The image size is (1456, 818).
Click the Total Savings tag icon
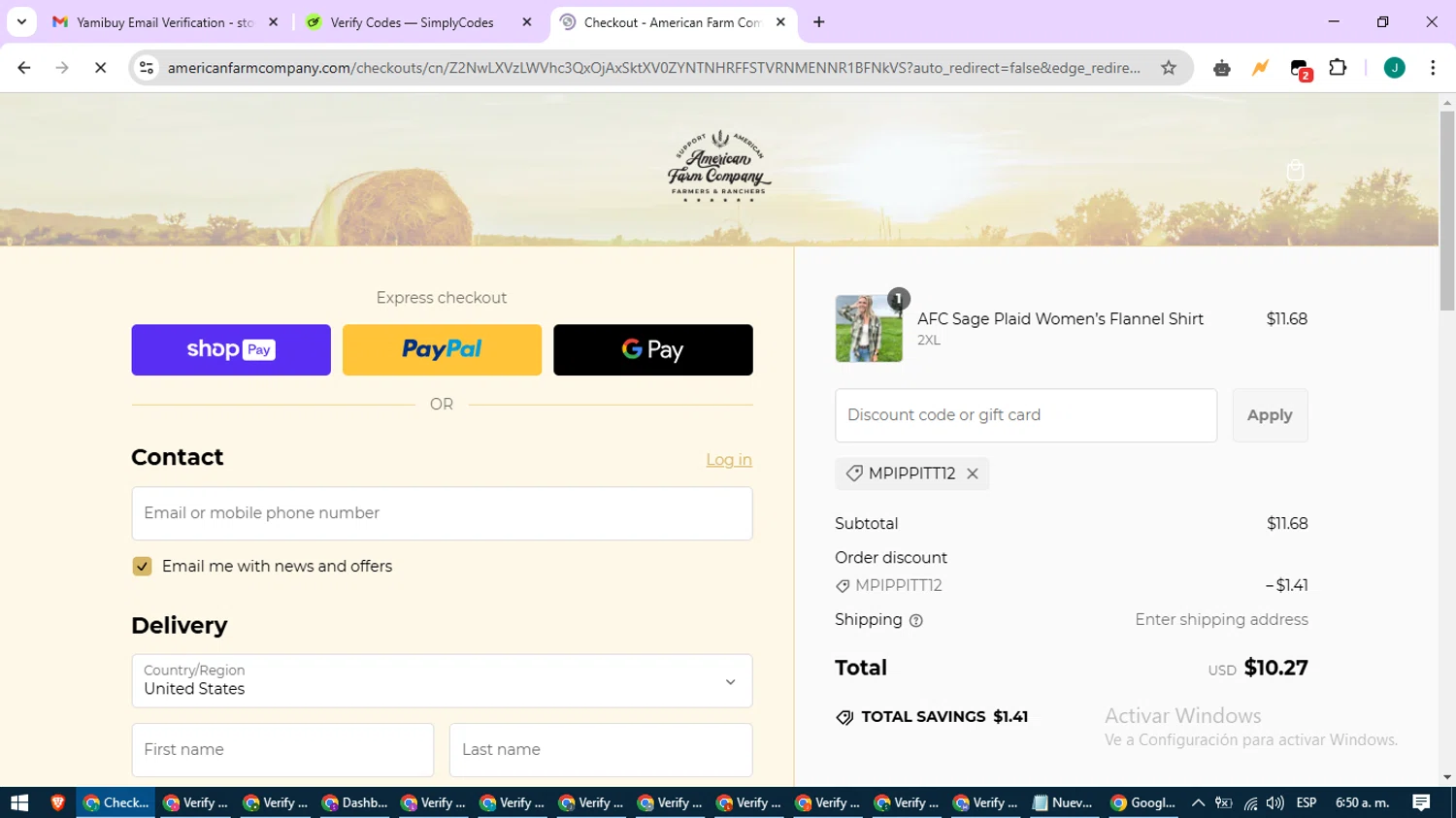[844, 717]
